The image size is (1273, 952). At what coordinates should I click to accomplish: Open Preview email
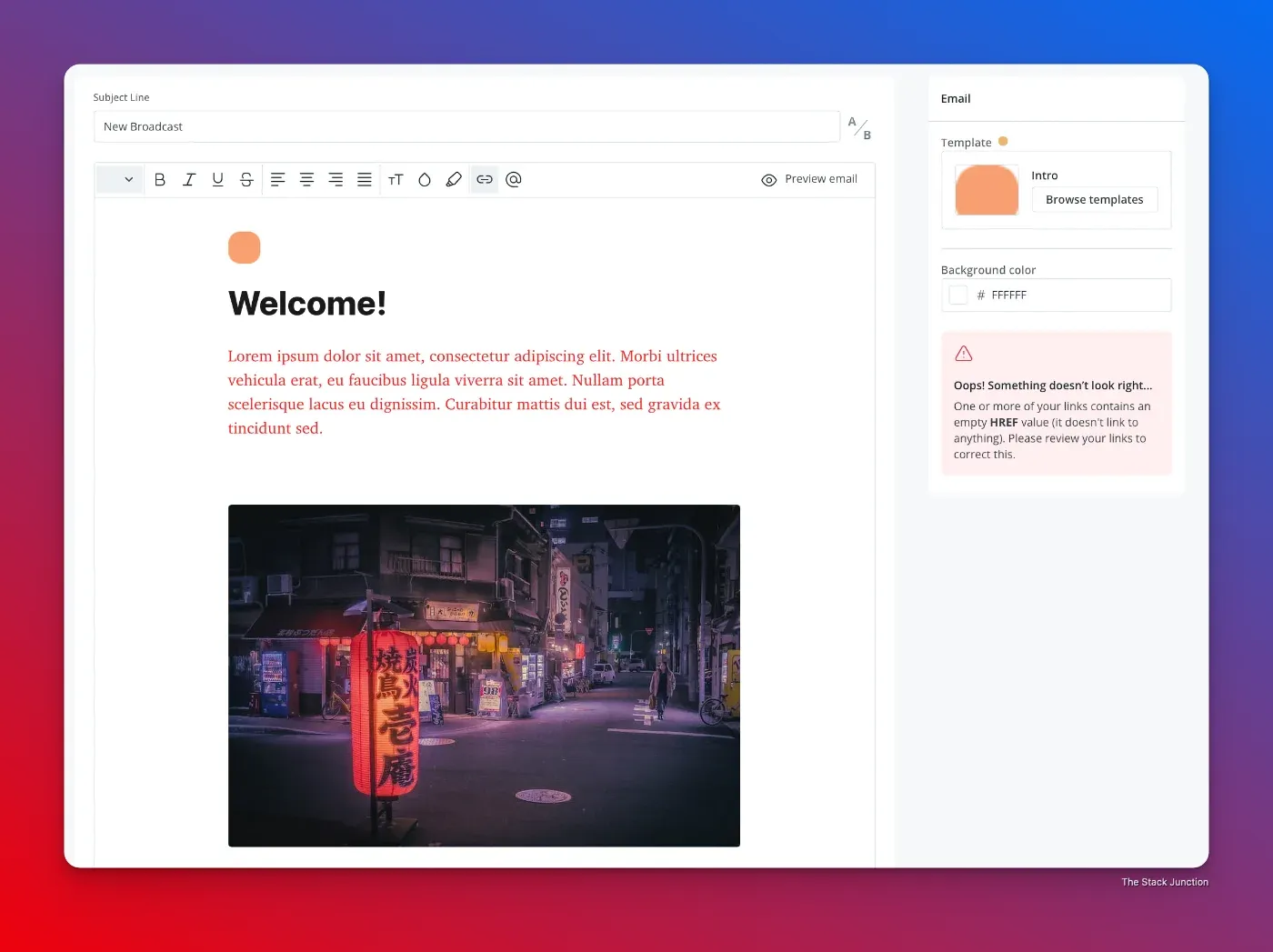coord(810,179)
